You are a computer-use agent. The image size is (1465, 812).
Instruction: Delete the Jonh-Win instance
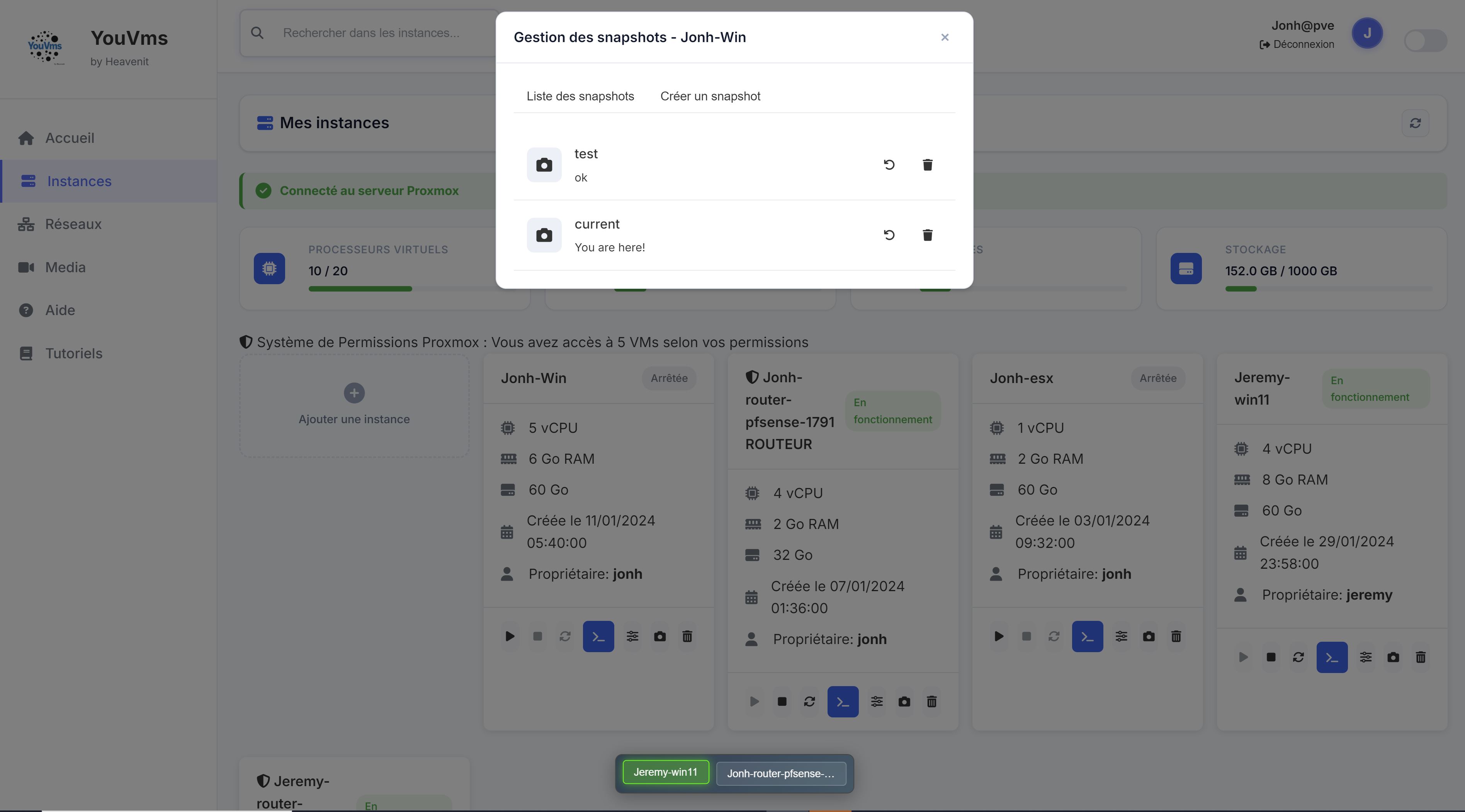tap(687, 636)
